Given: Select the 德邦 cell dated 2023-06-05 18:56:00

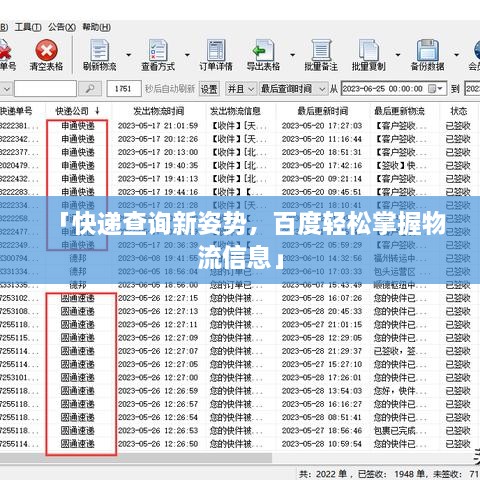Looking at the screenshot, I should pyautogui.click(x=78, y=285).
